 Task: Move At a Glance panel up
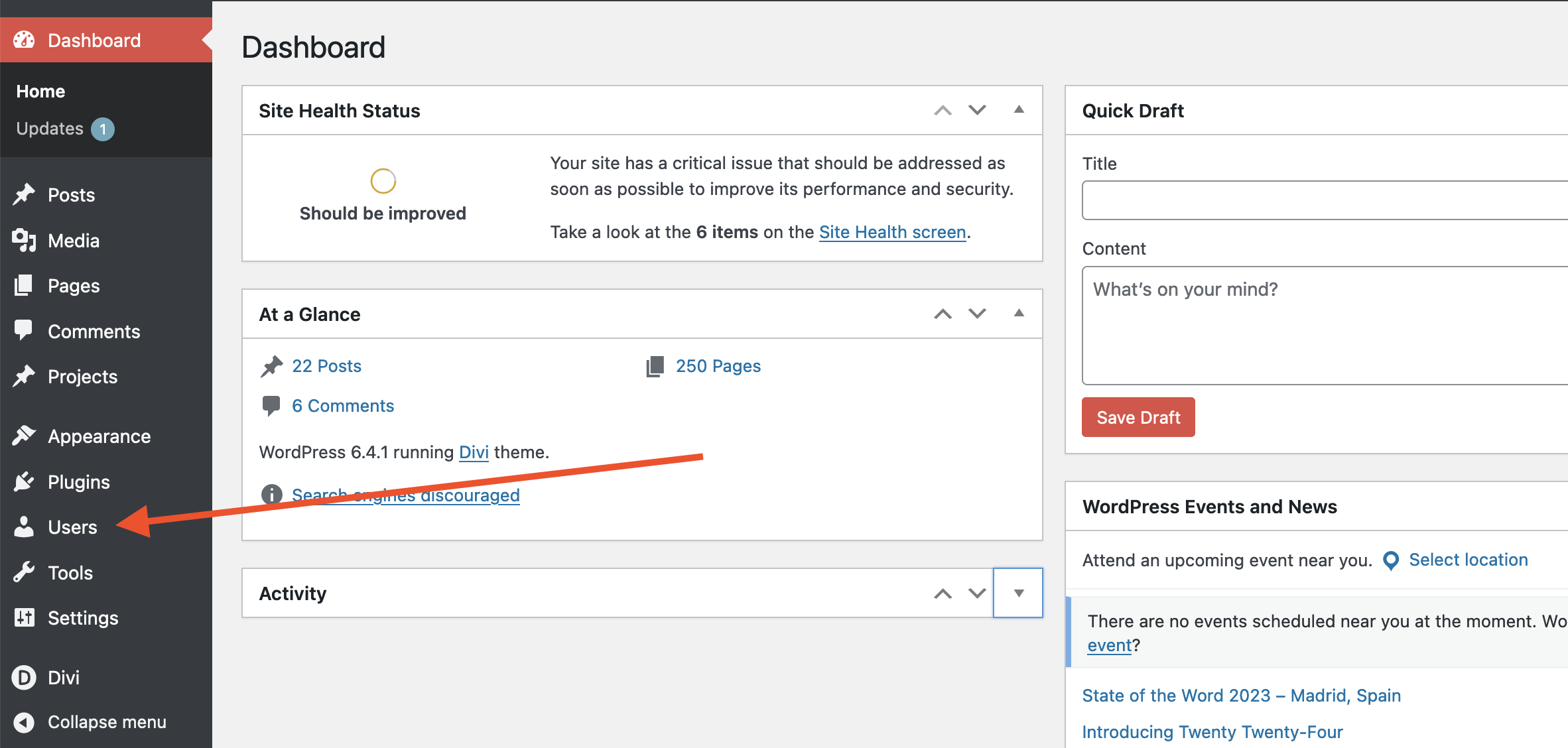[943, 314]
